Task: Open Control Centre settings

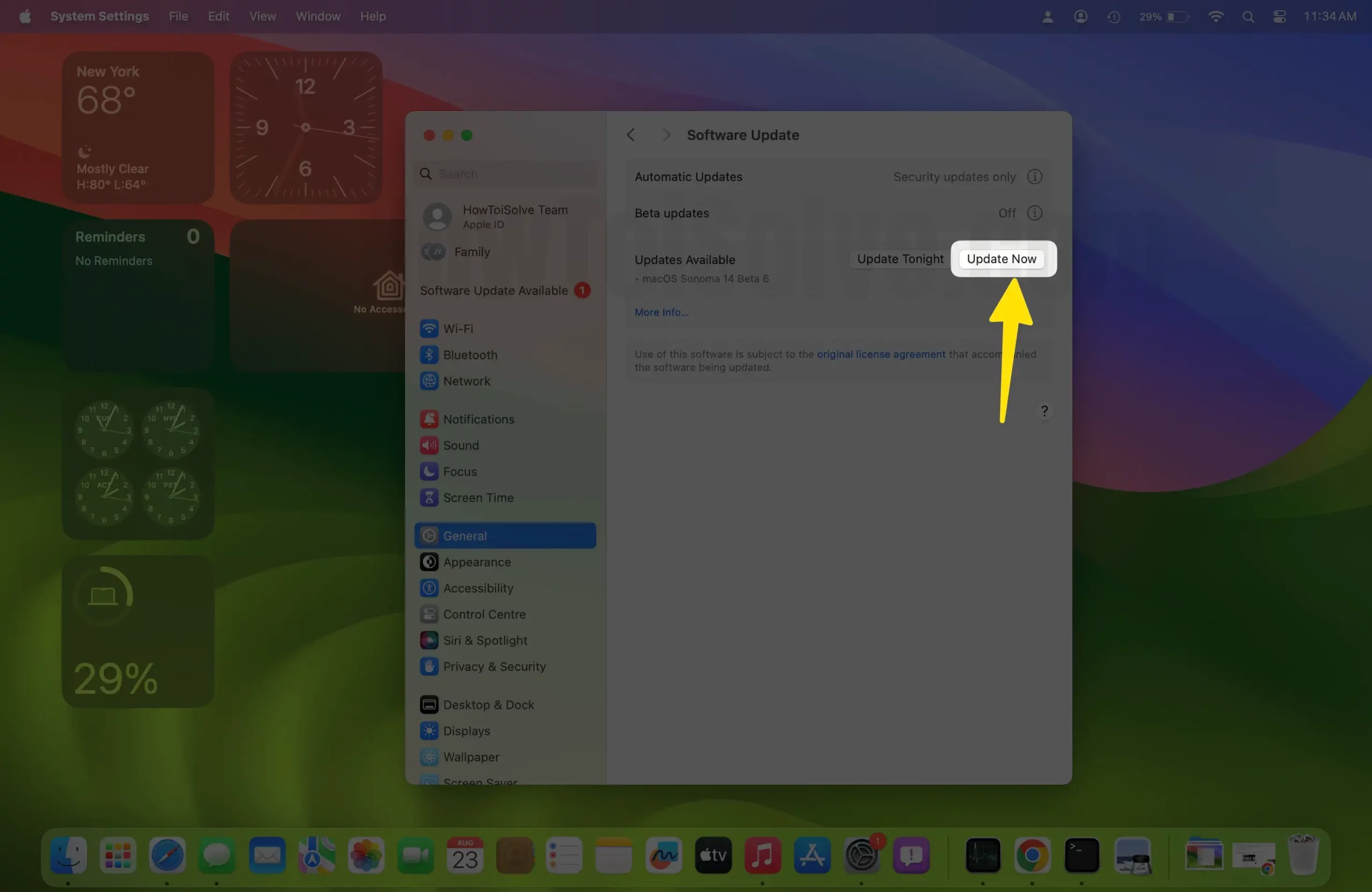Action: pos(505,614)
